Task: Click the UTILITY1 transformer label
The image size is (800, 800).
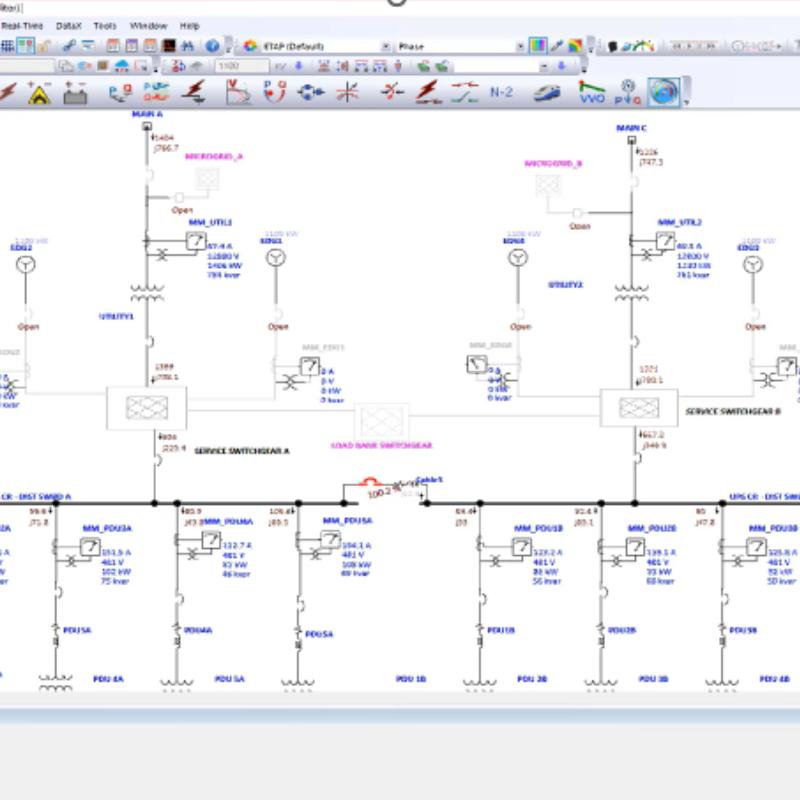Action: (116, 316)
